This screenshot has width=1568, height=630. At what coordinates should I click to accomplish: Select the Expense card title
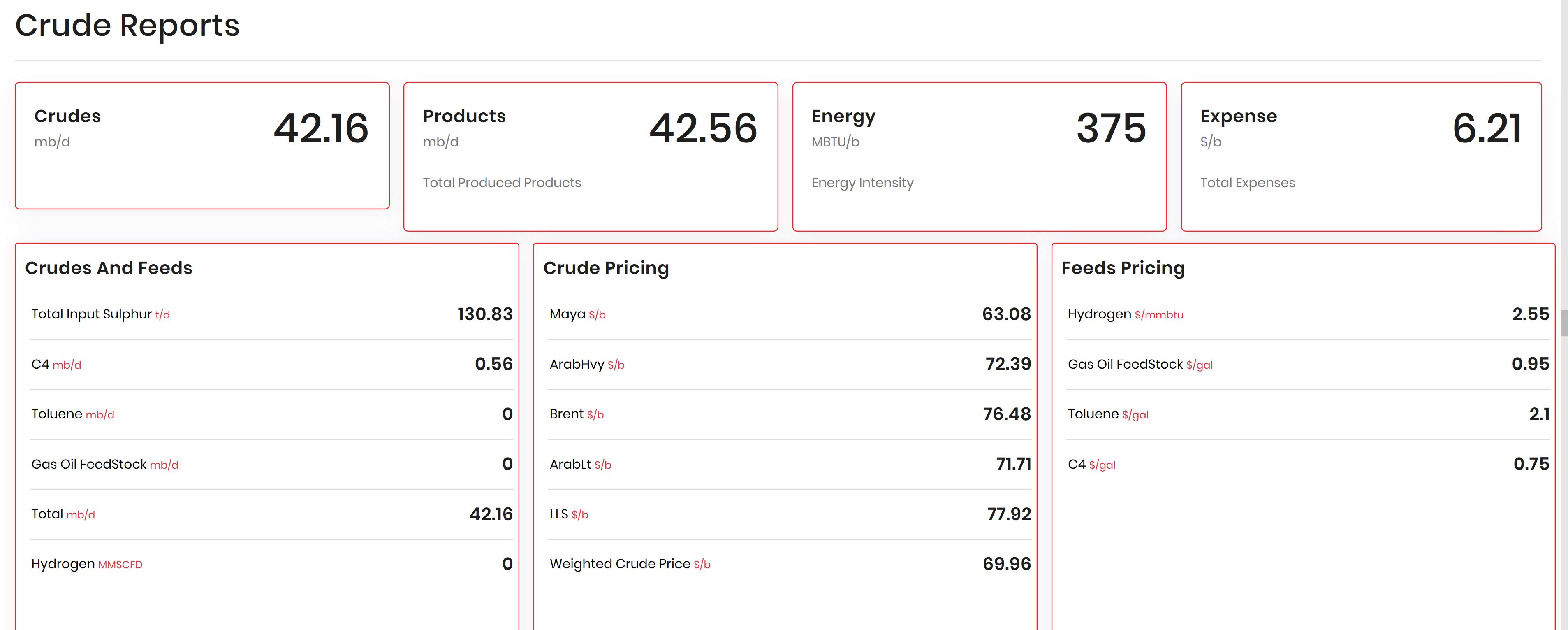coord(1239,116)
